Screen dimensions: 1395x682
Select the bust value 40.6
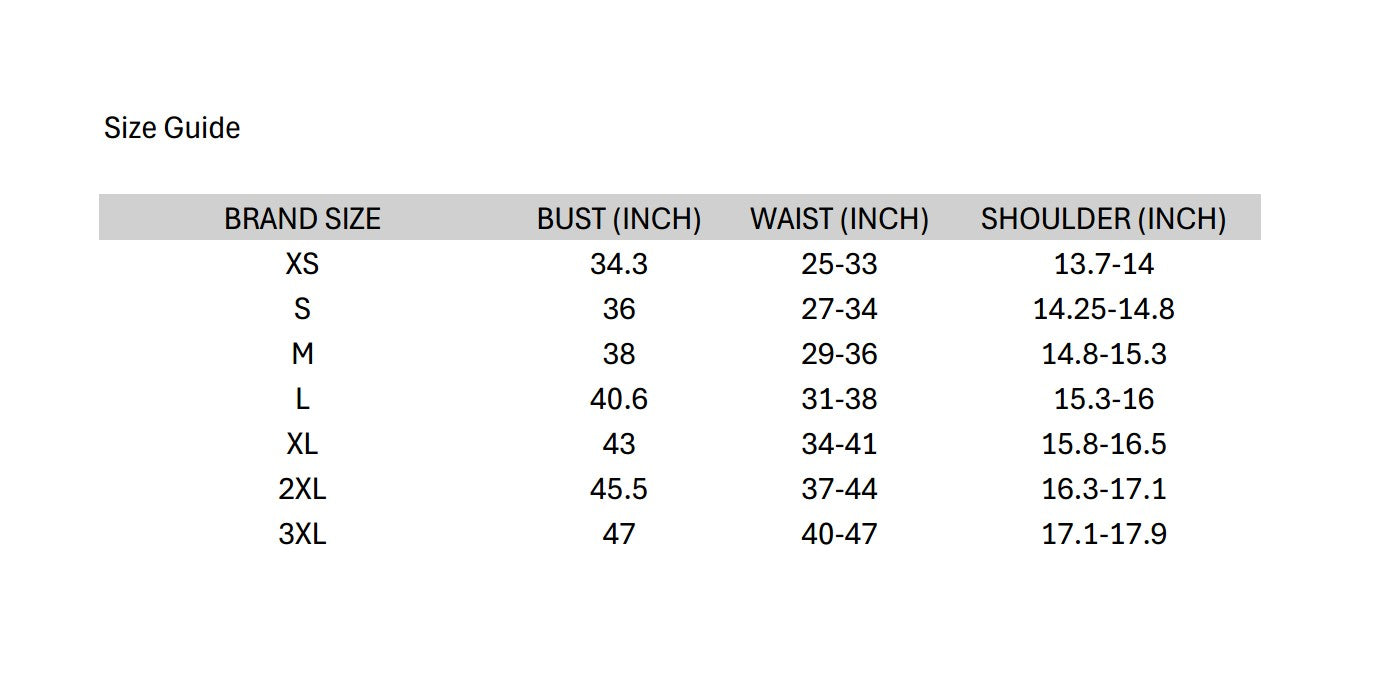(x=619, y=399)
